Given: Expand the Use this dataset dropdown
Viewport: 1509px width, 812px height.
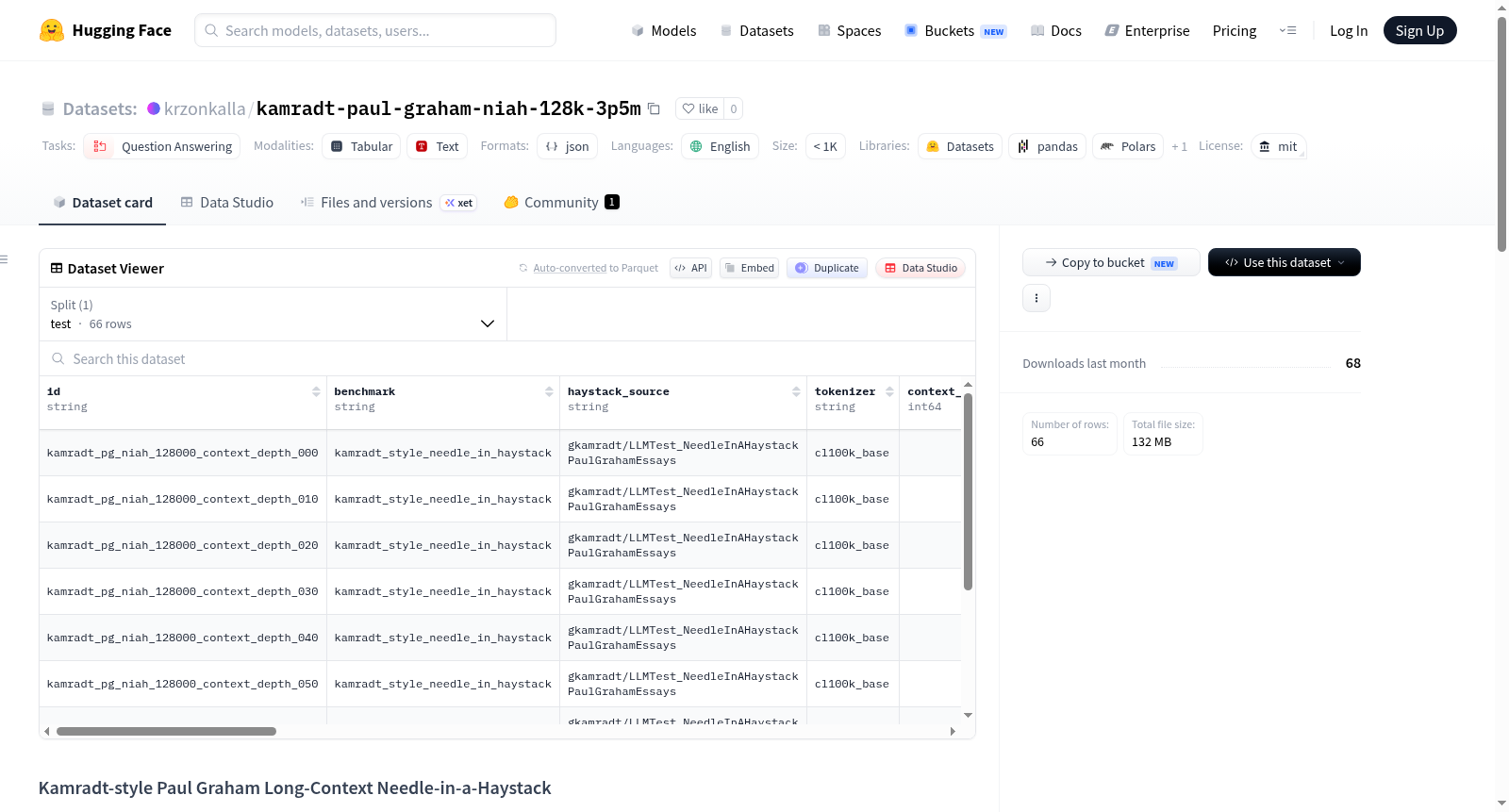Looking at the screenshot, I should tap(1285, 262).
